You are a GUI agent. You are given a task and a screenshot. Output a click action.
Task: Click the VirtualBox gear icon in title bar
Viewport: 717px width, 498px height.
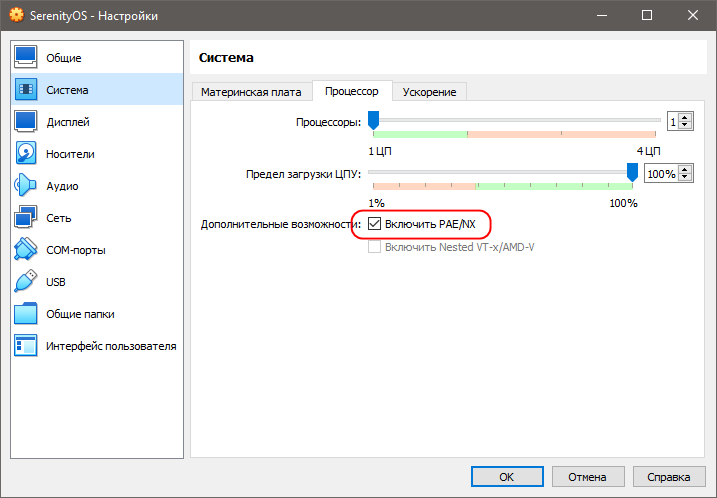16,15
